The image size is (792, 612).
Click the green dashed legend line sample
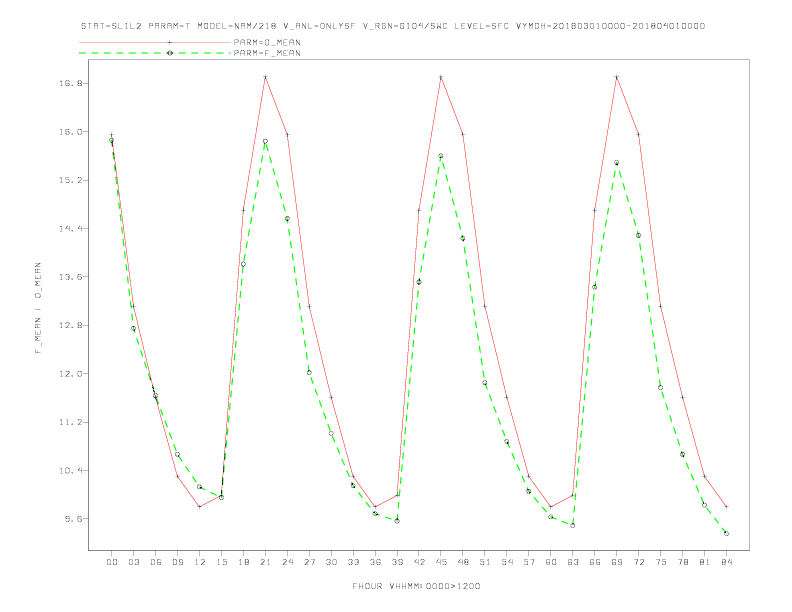(x=155, y=53)
